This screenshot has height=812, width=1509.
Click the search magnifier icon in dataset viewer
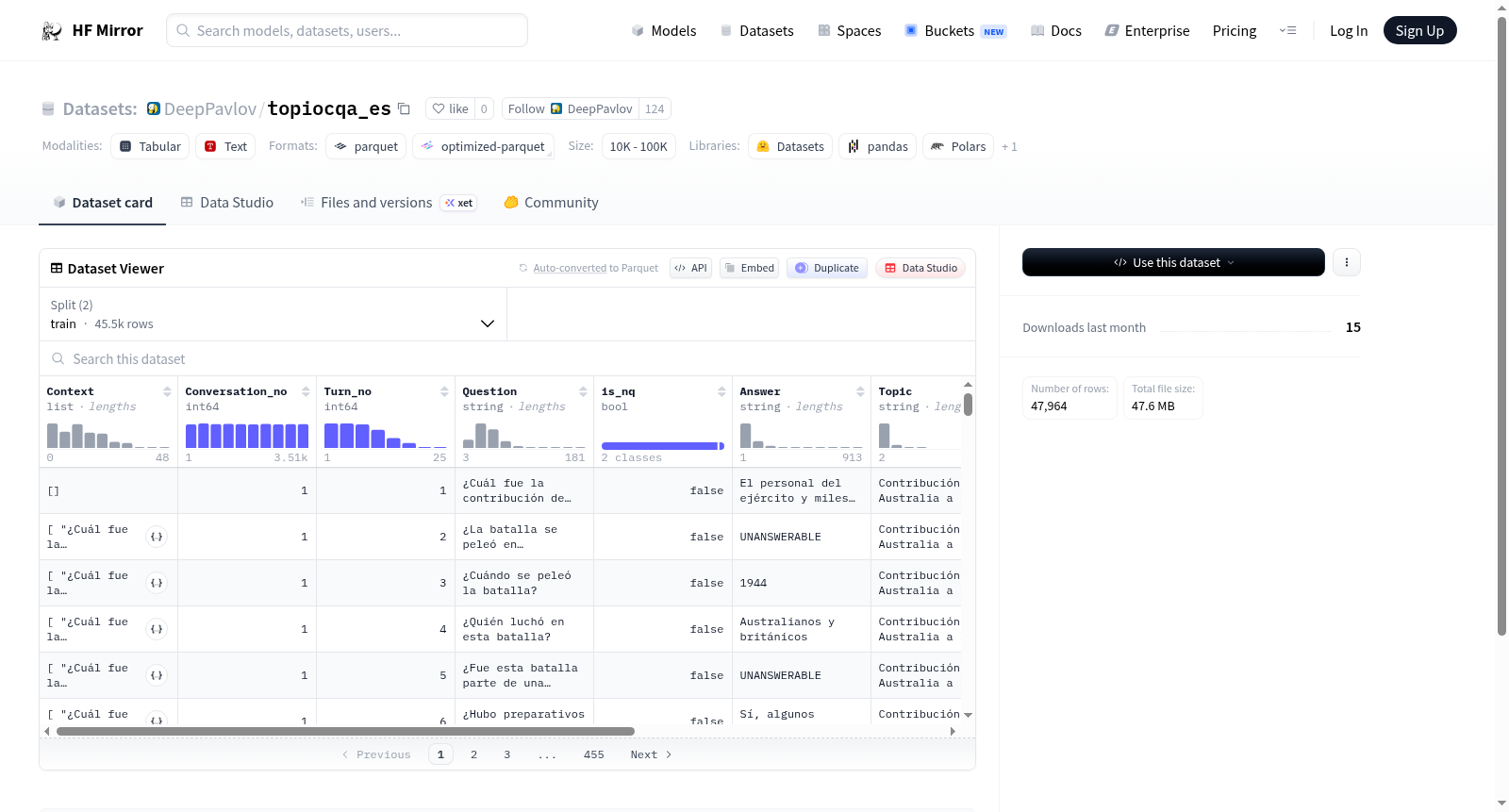point(58,359)
